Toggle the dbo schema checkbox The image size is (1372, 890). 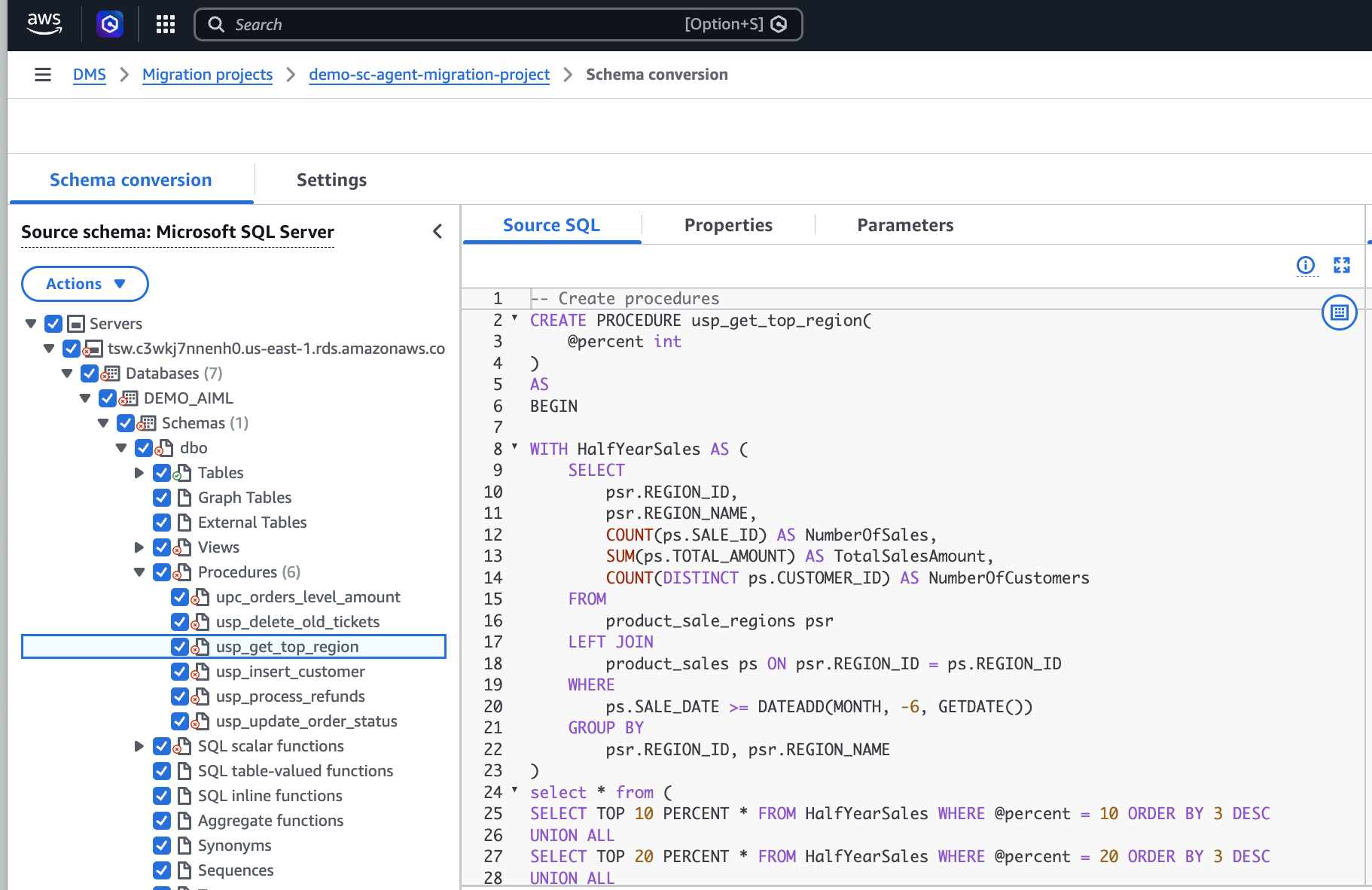pyautogui.click(x=144, y=448)
